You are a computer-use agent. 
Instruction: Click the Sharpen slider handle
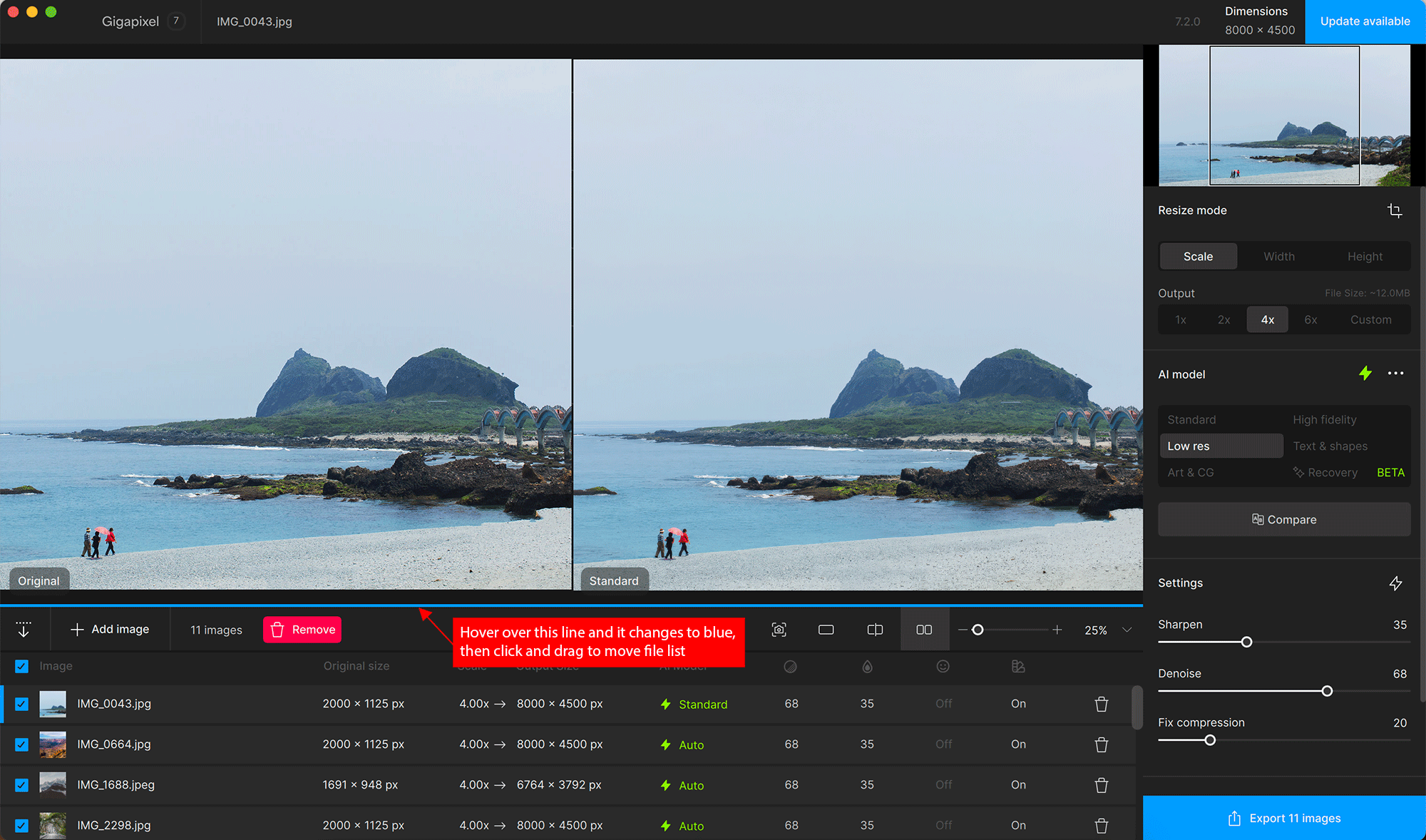pos(1246,642)
